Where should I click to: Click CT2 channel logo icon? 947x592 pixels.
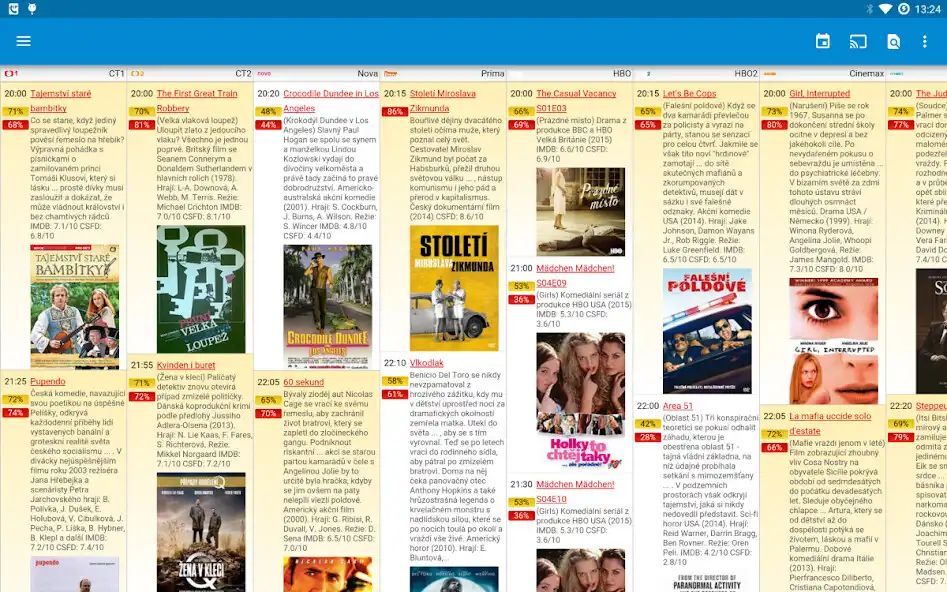pos(138,74)
